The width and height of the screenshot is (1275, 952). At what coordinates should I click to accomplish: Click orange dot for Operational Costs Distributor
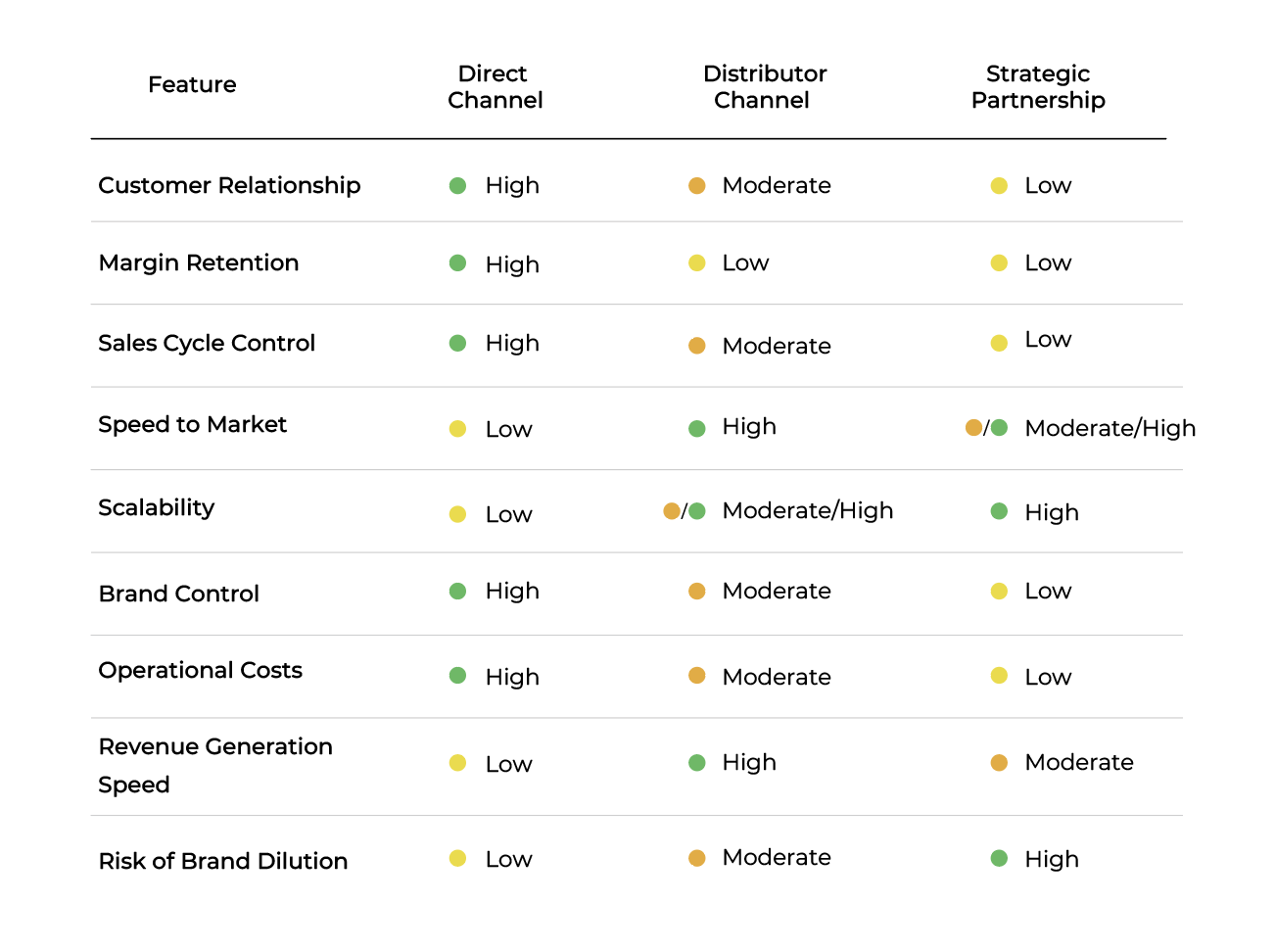point(696,675)
